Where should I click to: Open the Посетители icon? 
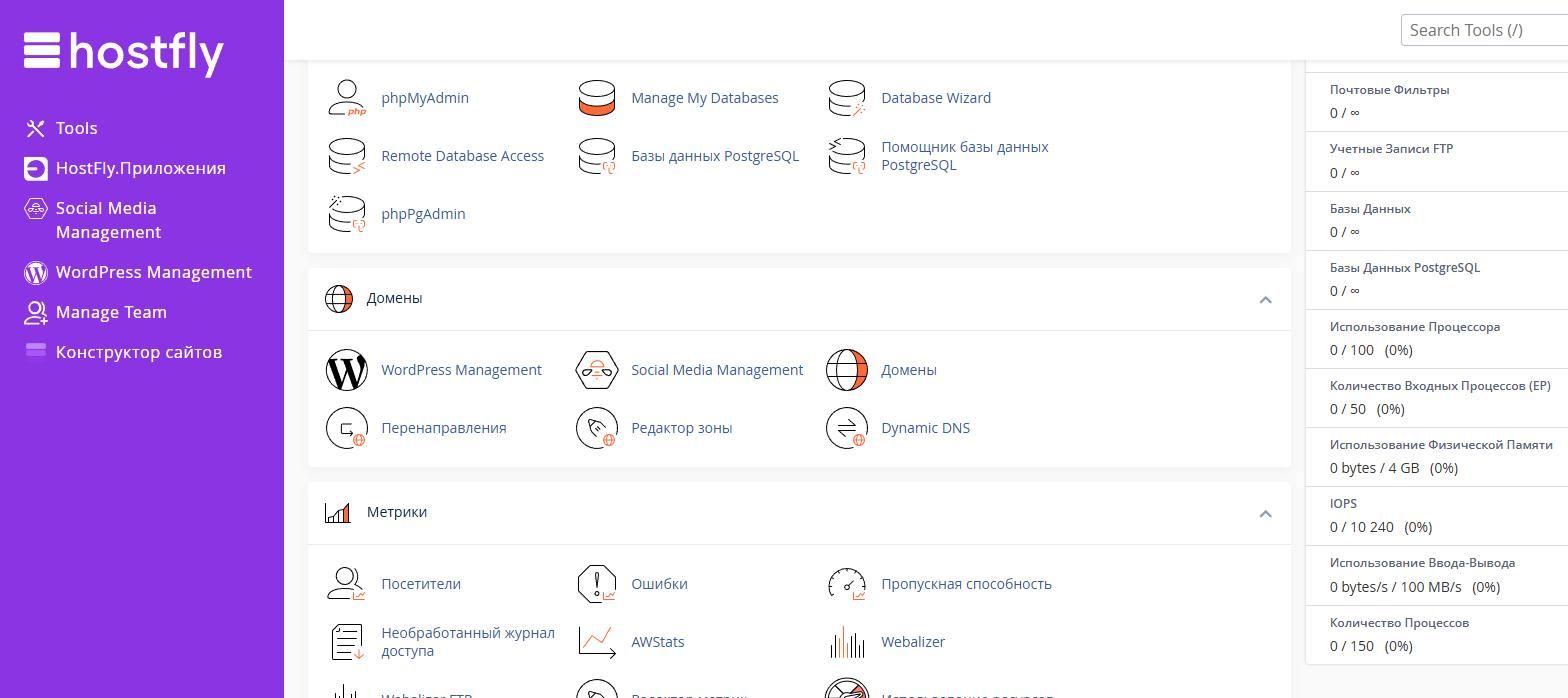click(347, 584)
